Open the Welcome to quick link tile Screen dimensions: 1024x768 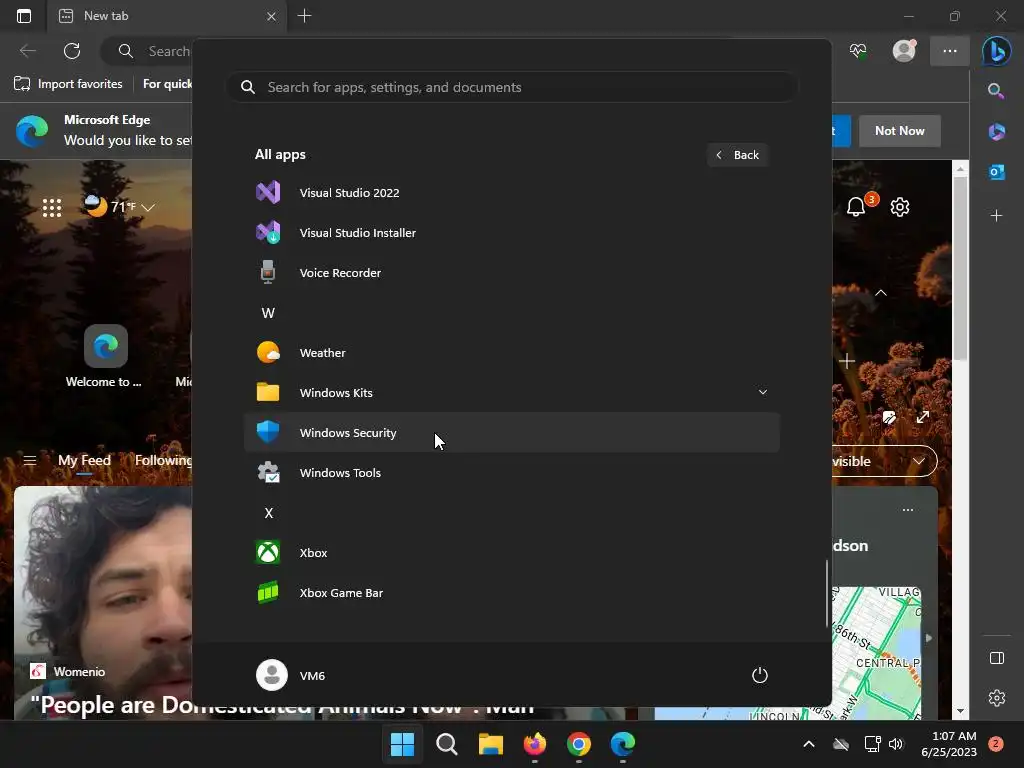pos(105,356)
